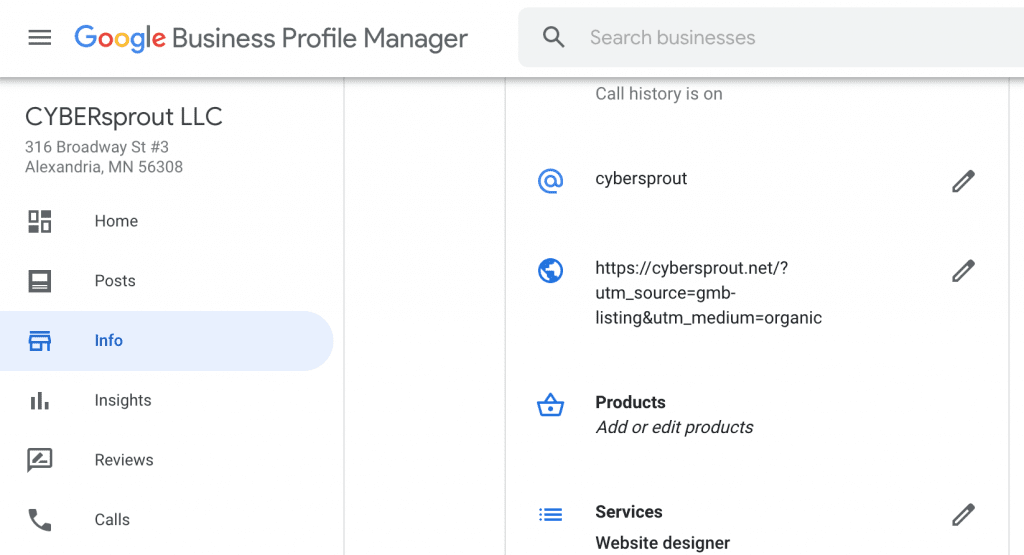Click the Reviews icon

pyautogui.click(x=39, y=460)
